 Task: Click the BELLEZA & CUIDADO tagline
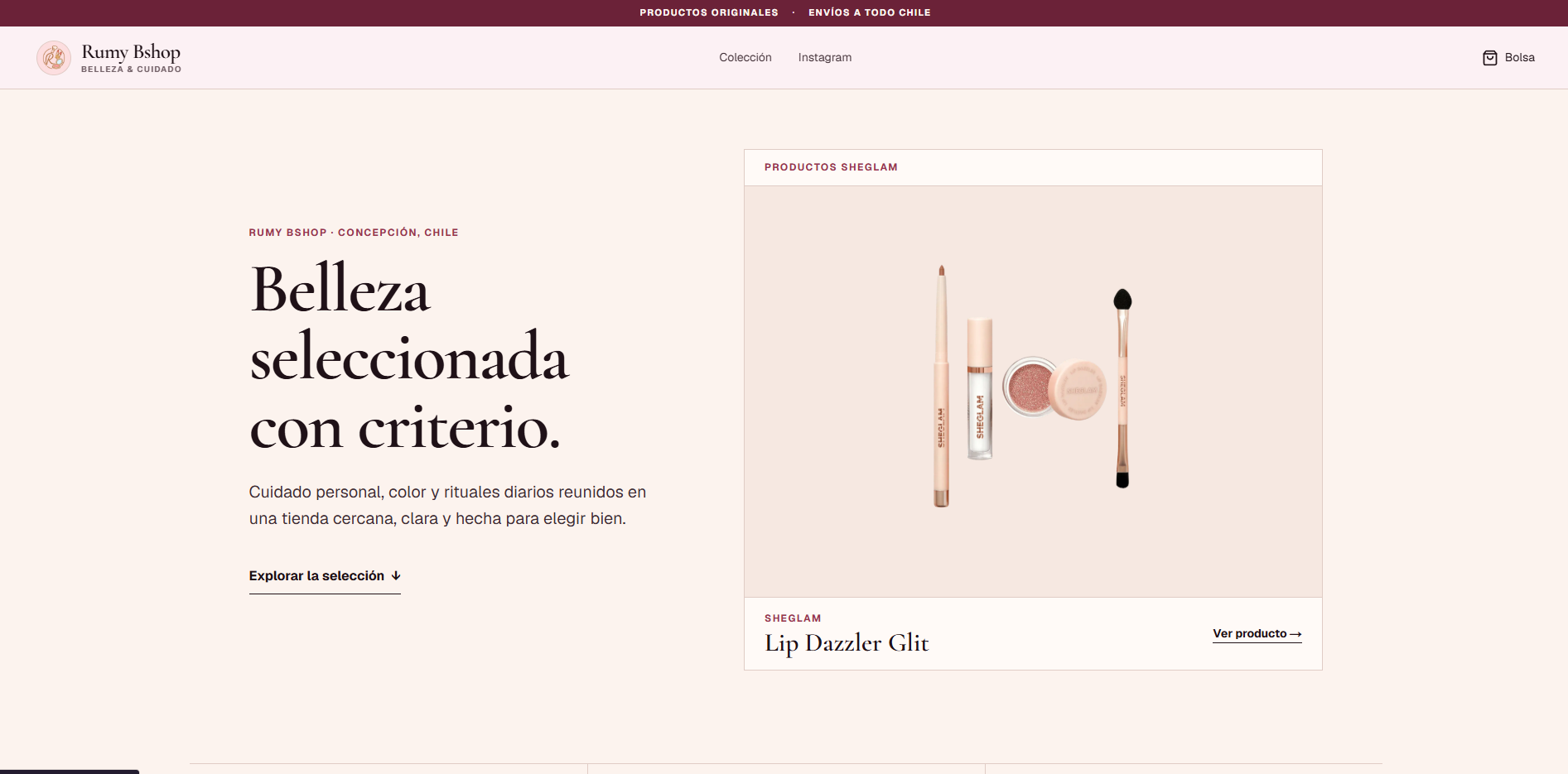pos(131,70)
